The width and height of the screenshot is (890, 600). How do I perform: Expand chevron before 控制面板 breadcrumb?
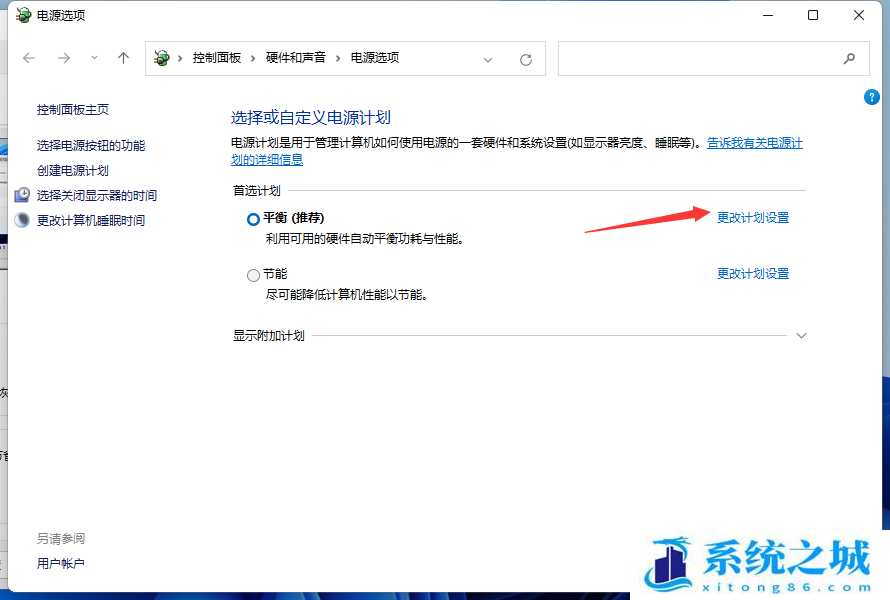180,58
